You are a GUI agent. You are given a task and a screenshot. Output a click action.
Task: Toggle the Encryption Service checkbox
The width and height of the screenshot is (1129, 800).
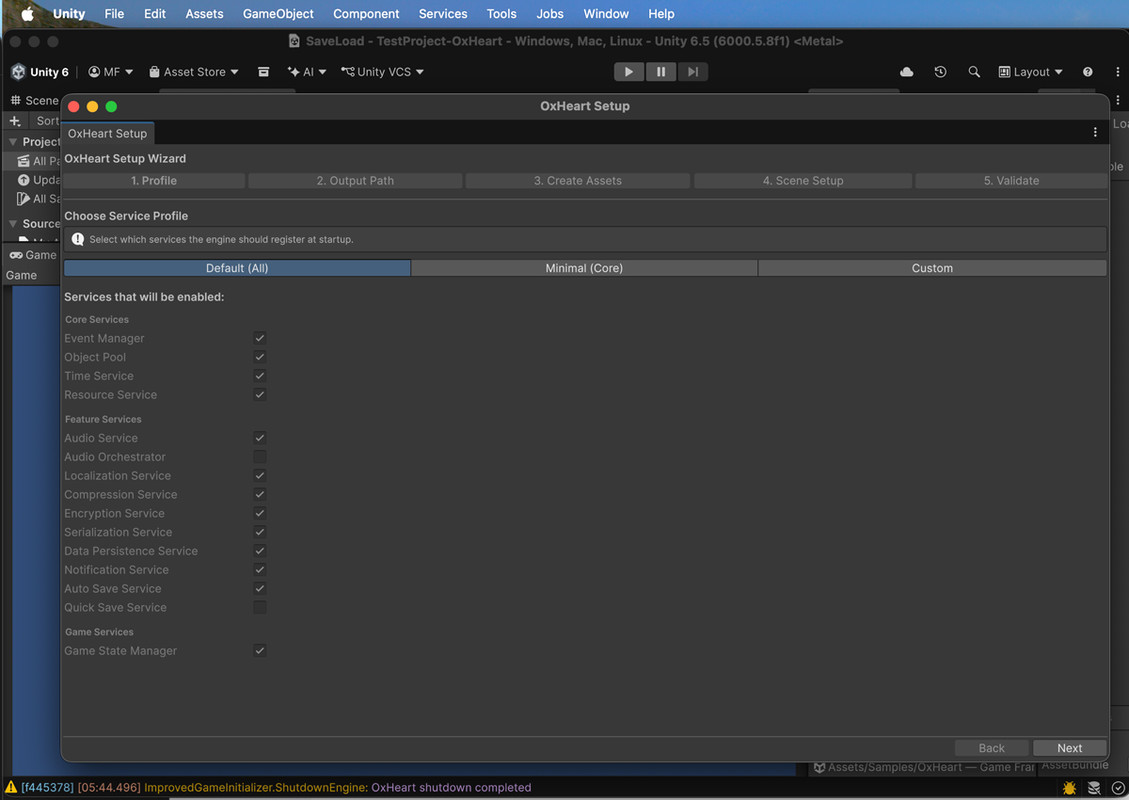pyautogui.click(x=260, y=513)
